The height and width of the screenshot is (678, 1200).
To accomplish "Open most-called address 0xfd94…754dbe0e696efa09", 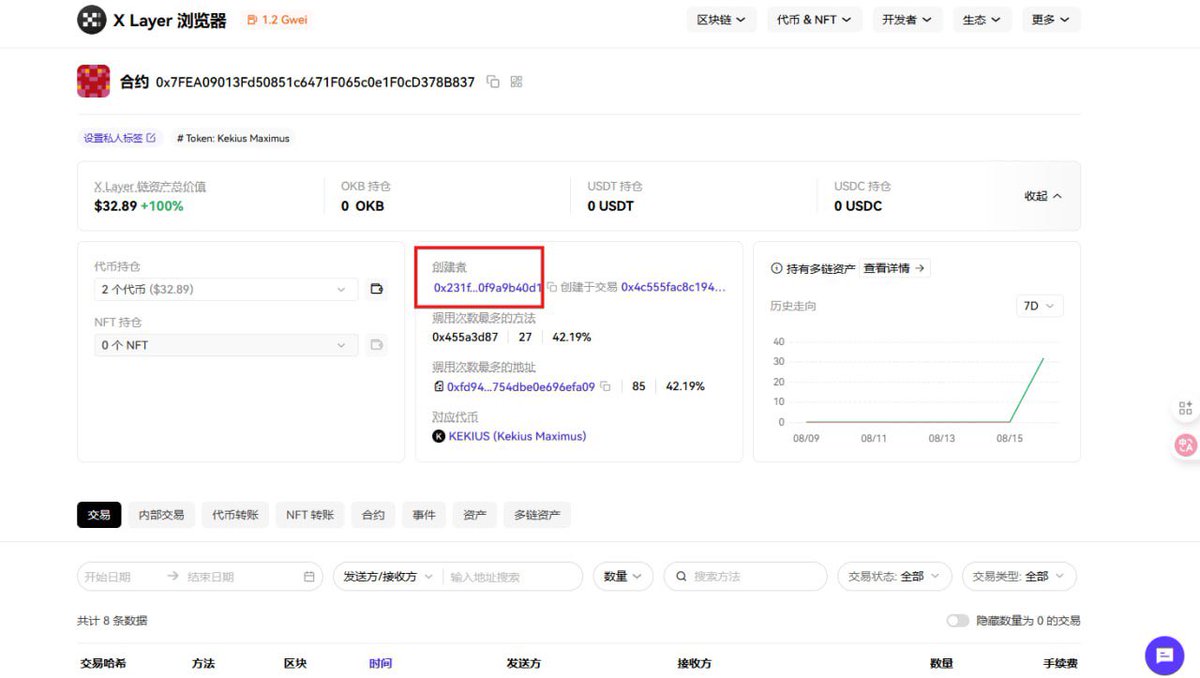I will [x=521, y=386].
